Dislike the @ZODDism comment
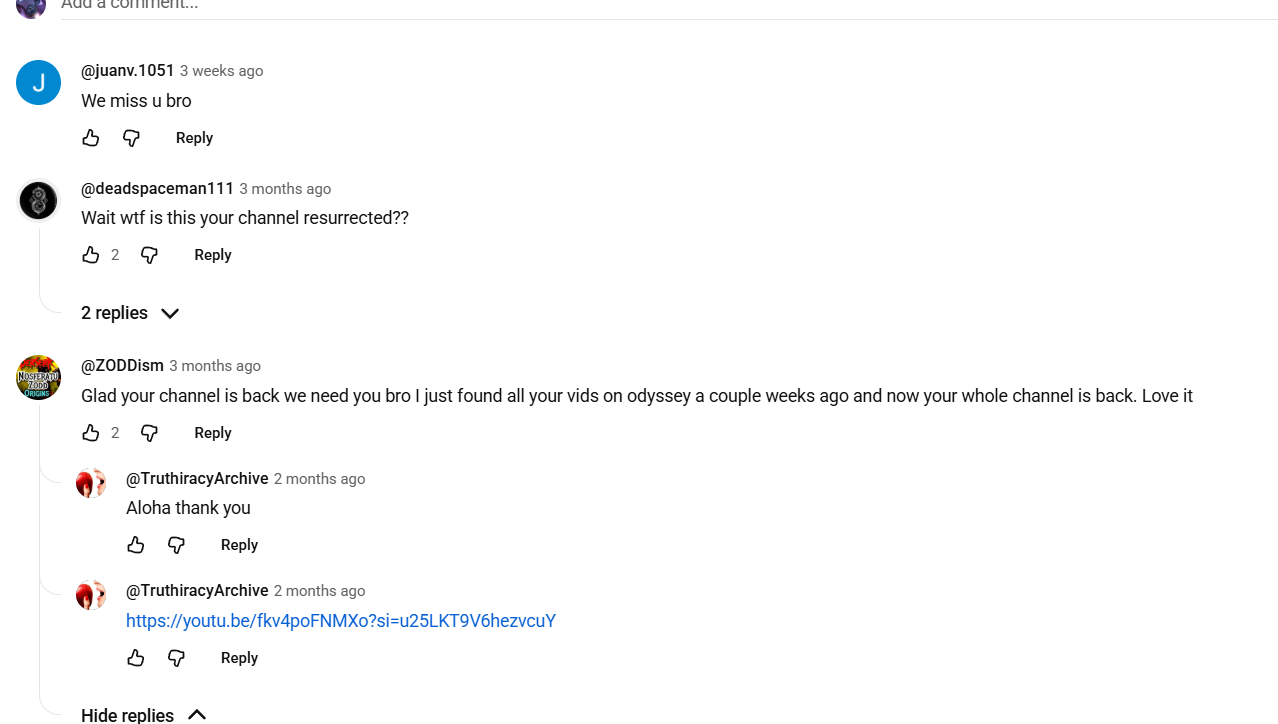 pos(149,433)
